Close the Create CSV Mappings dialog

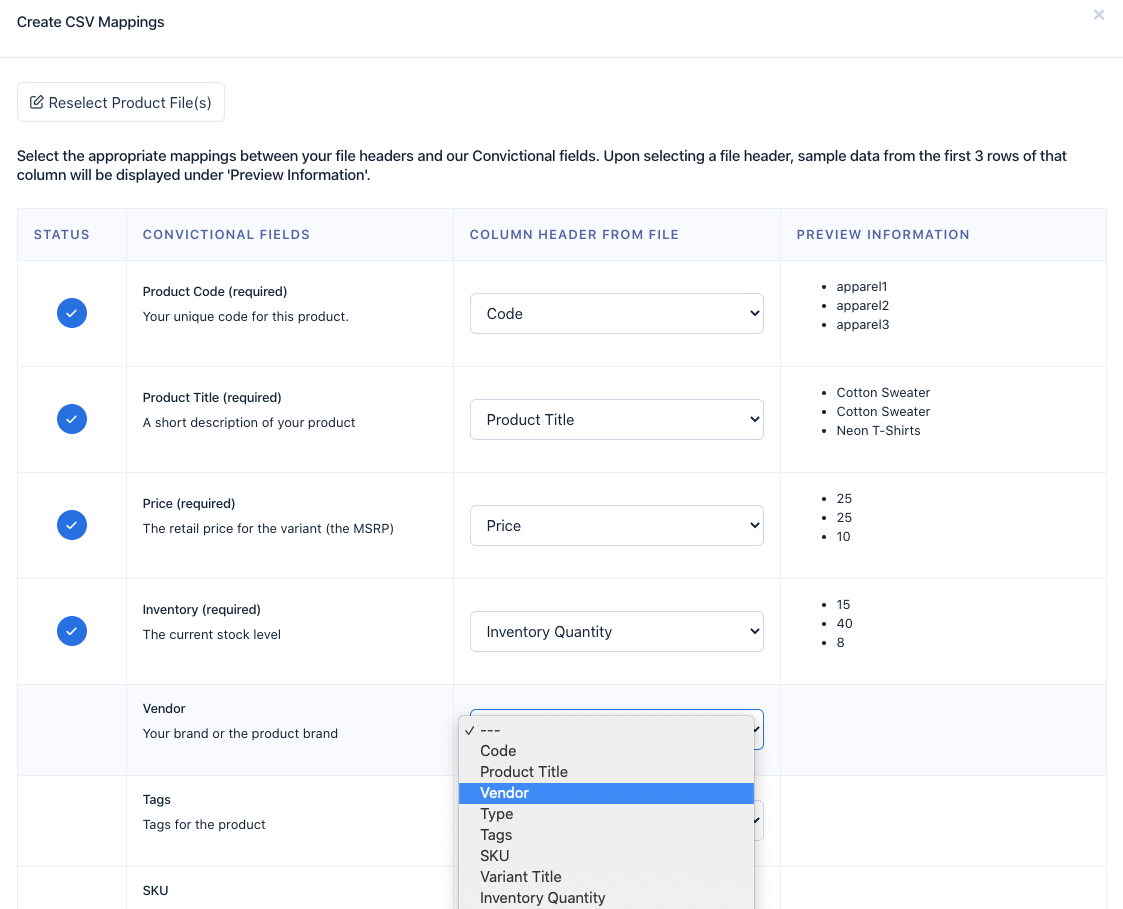[1099, 15]
